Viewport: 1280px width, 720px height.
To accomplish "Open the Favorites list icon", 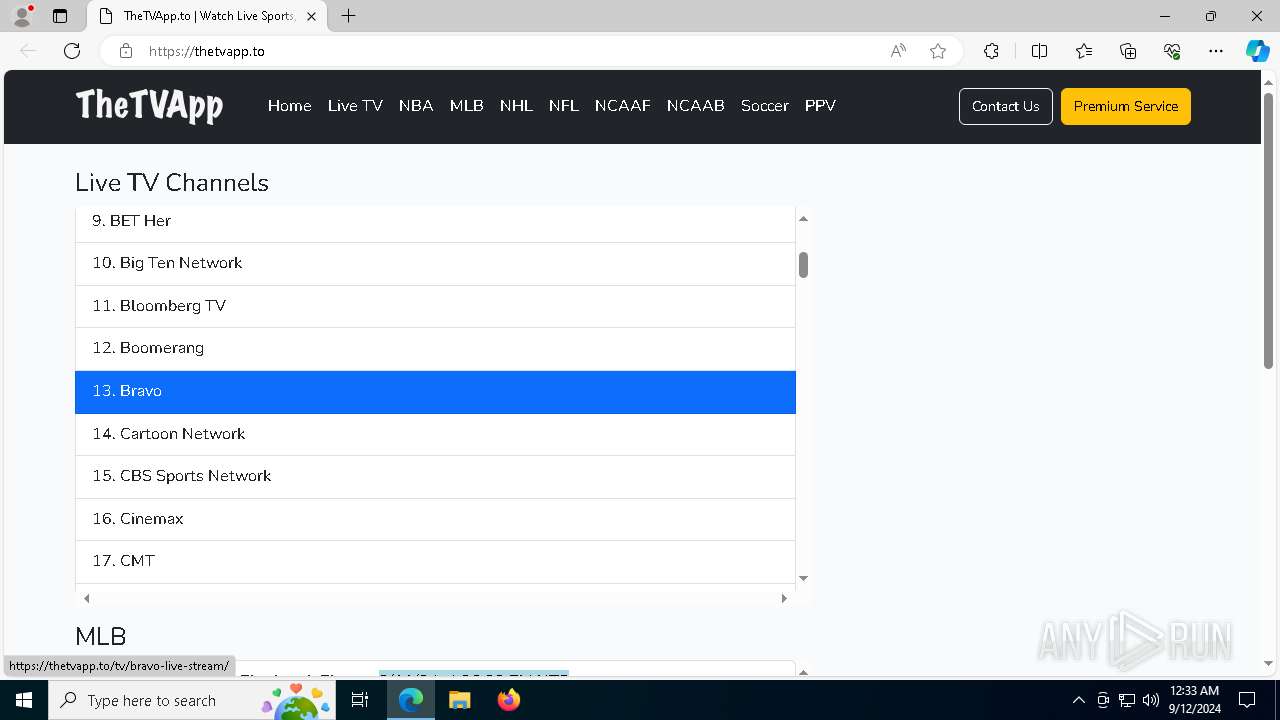I will click(x=1084, y=51).
